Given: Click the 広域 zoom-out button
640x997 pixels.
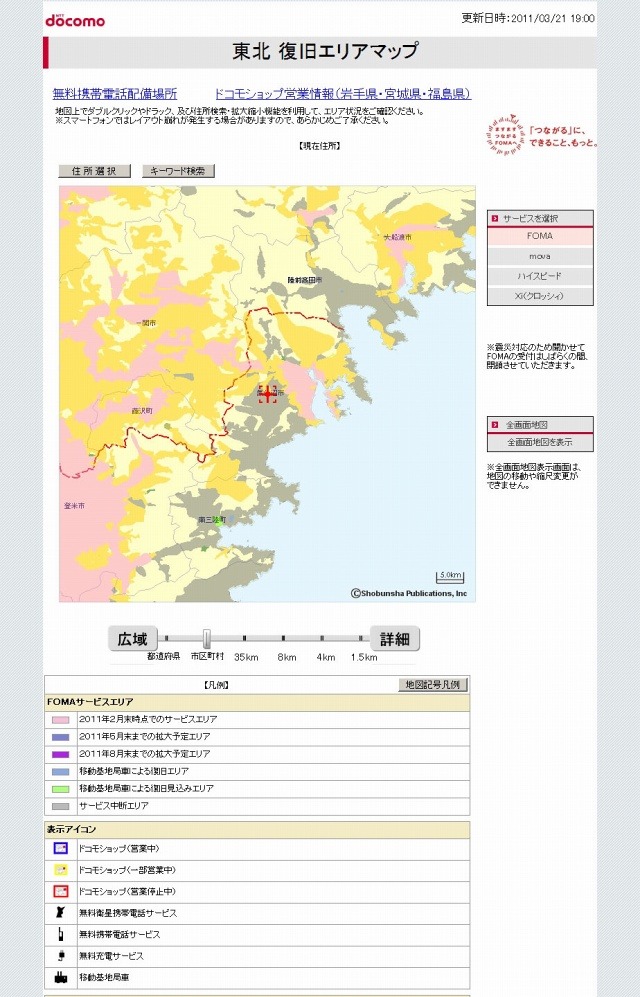Looking at the screenshot, I should 133,639.
